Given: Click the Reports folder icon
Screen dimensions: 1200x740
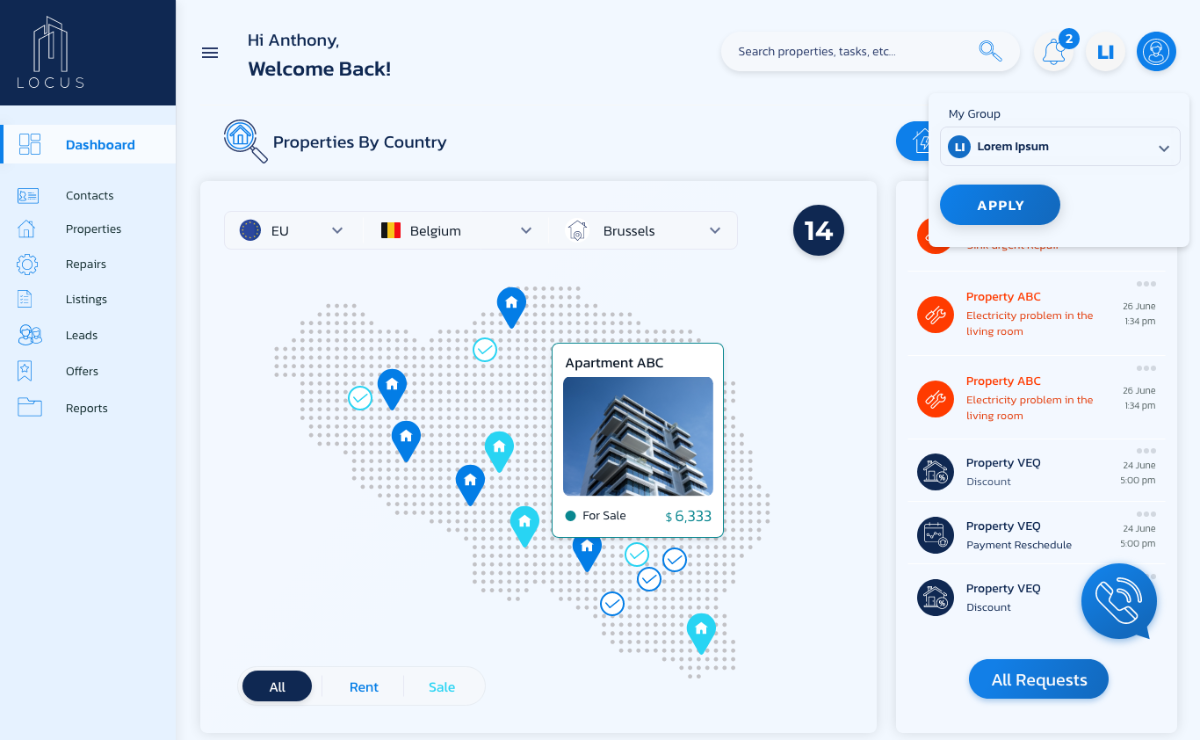Looking at the screenshot, I should tap(29, 407).
